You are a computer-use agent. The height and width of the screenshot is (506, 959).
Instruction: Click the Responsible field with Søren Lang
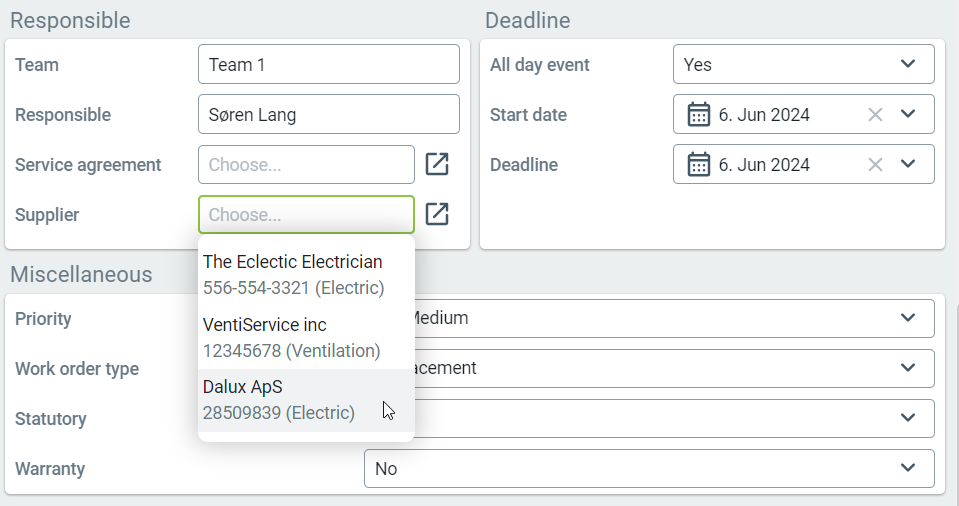[x=328, y=115]
